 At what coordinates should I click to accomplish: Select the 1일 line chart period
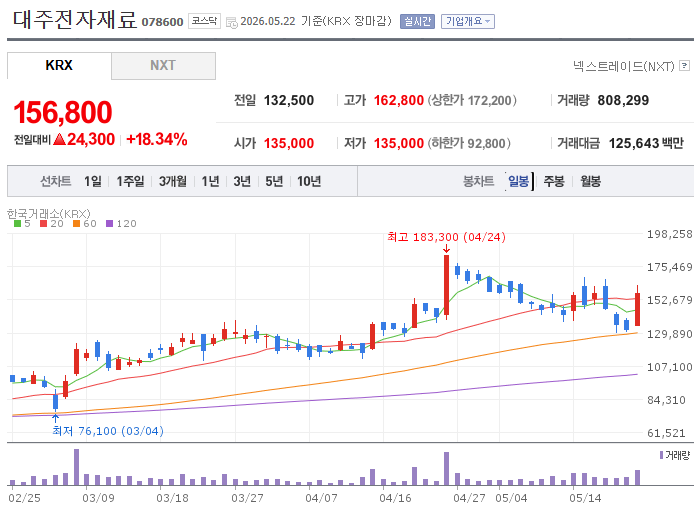[93, 181]
